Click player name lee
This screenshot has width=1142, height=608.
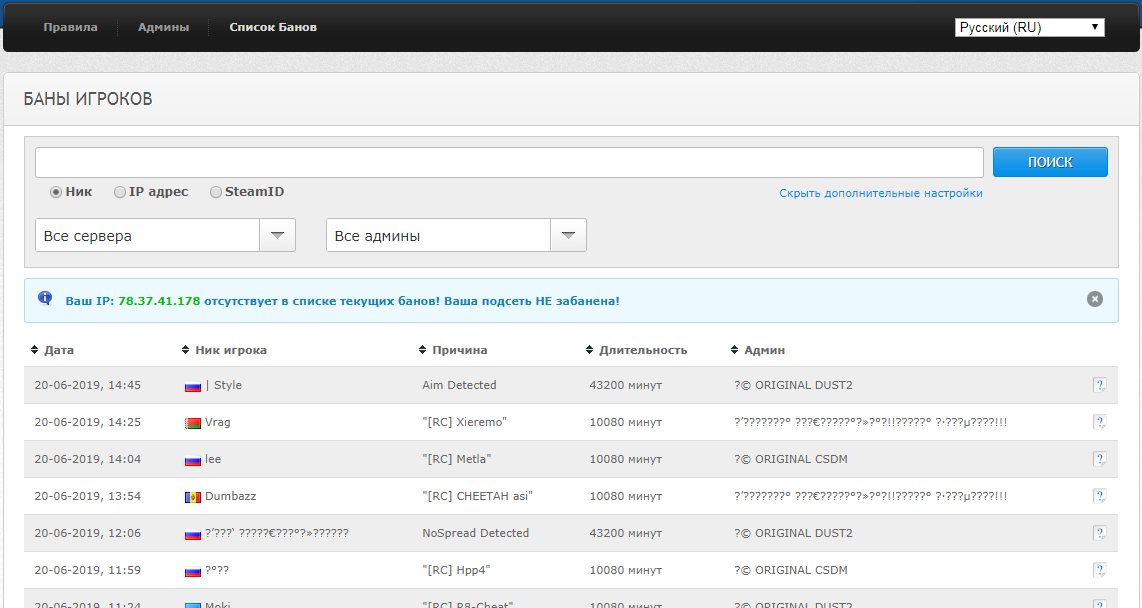(213, 459)
